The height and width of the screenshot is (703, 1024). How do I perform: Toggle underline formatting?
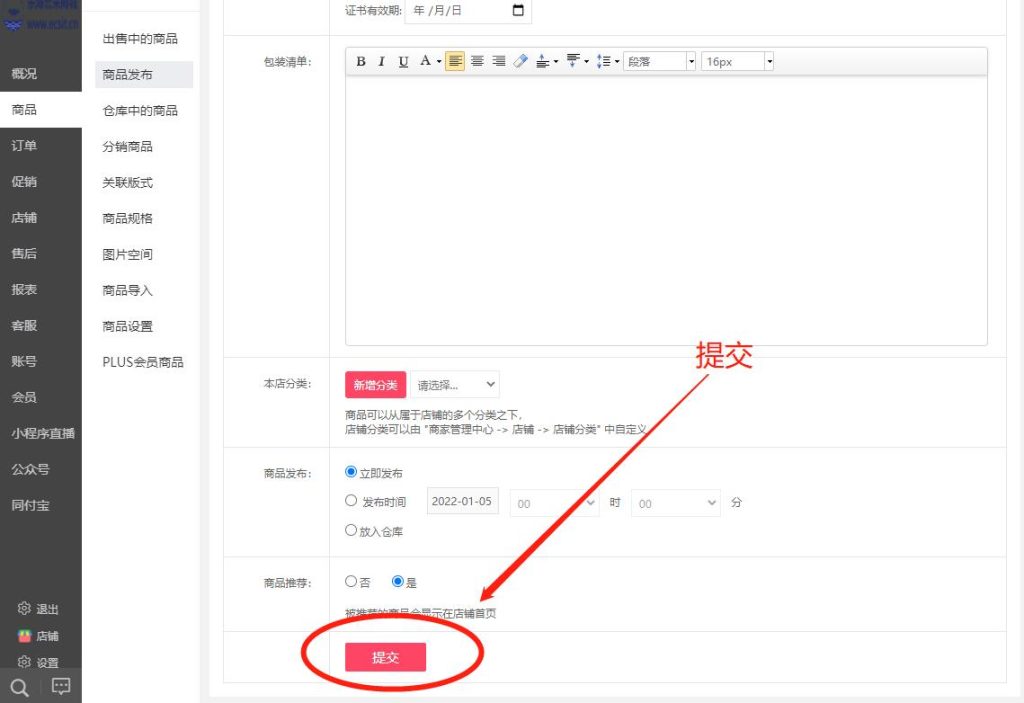pos(402,61)
